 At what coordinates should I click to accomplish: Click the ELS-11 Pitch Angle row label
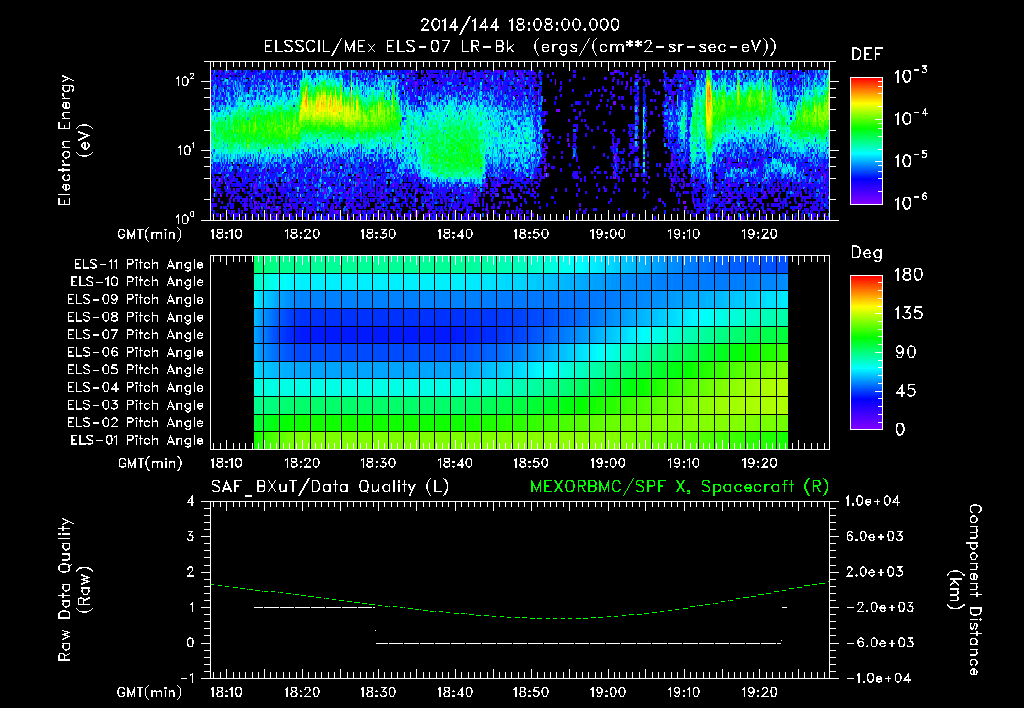click(x=138, y=265)
